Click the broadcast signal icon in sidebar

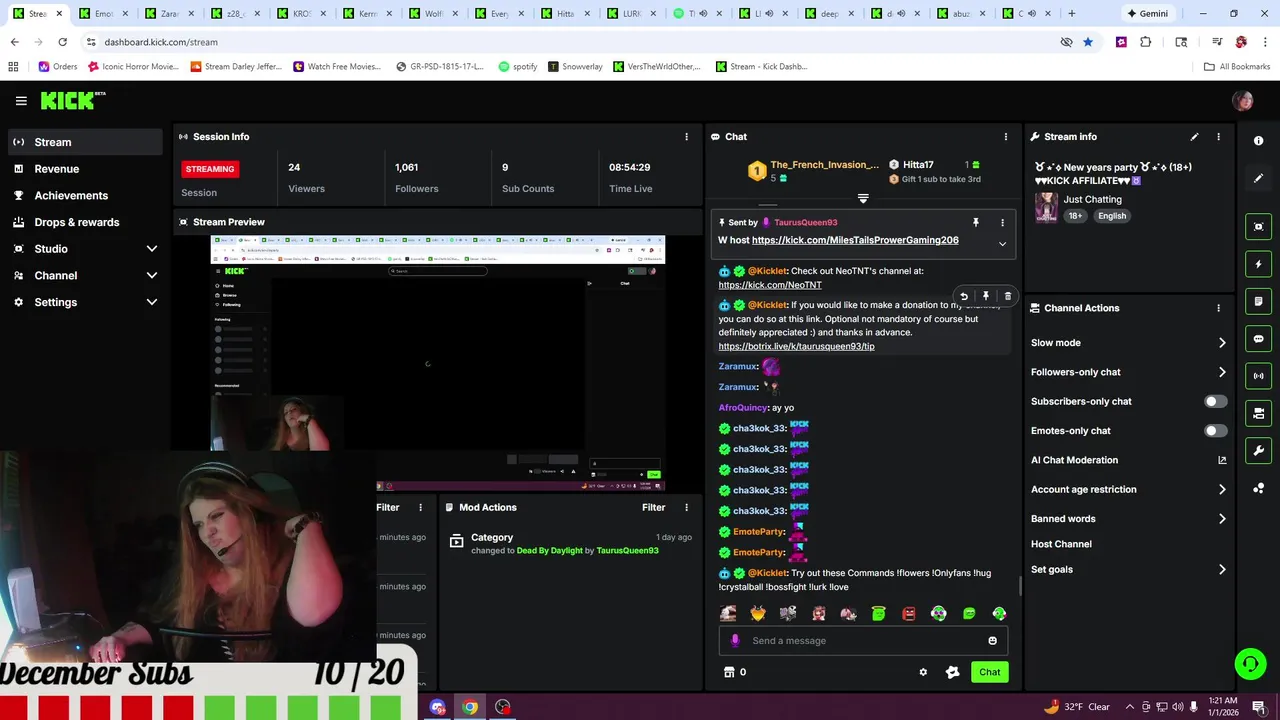click(x=1259, y=376)
